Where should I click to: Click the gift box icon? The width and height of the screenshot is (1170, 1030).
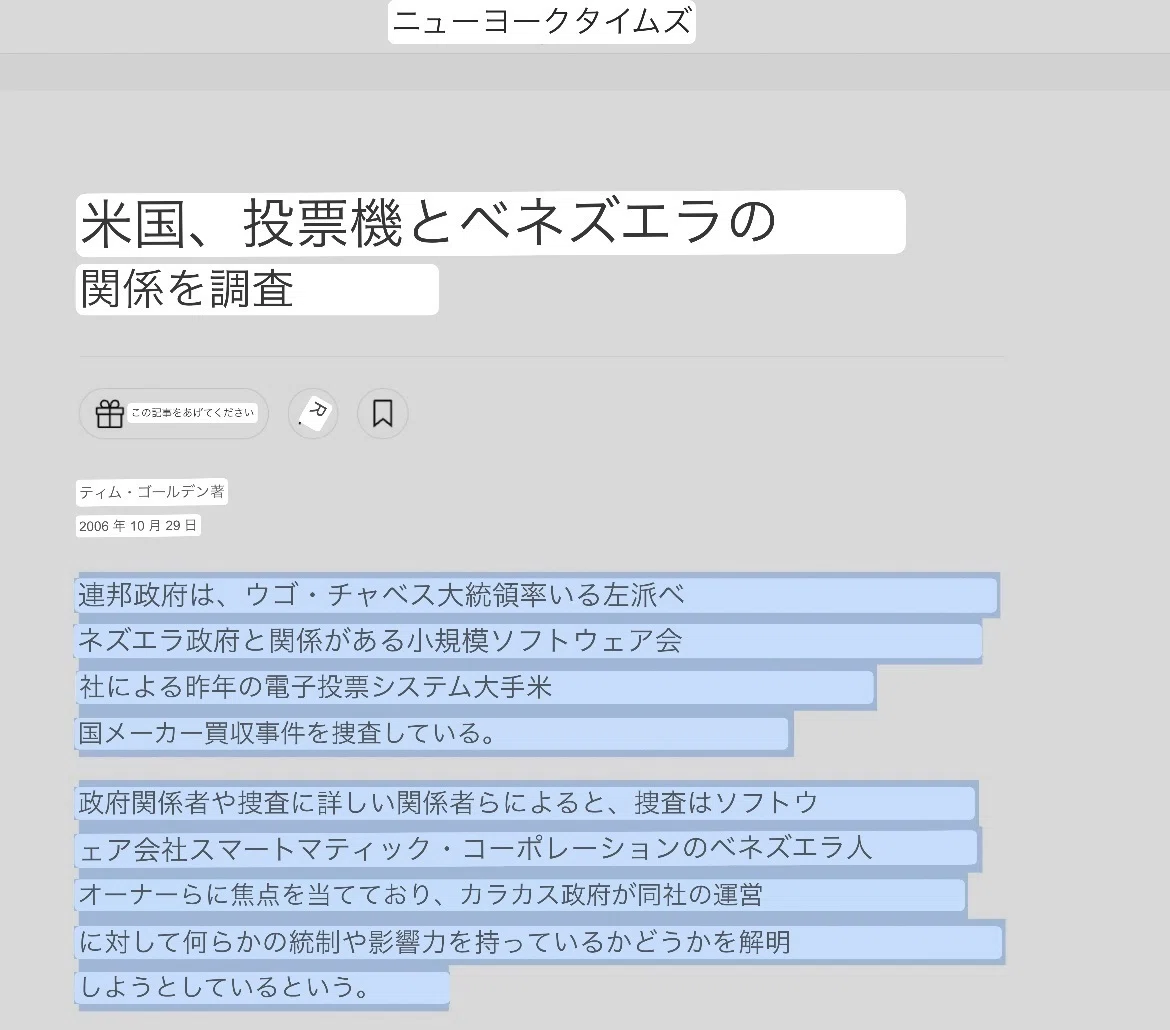[x=110, y=413]
